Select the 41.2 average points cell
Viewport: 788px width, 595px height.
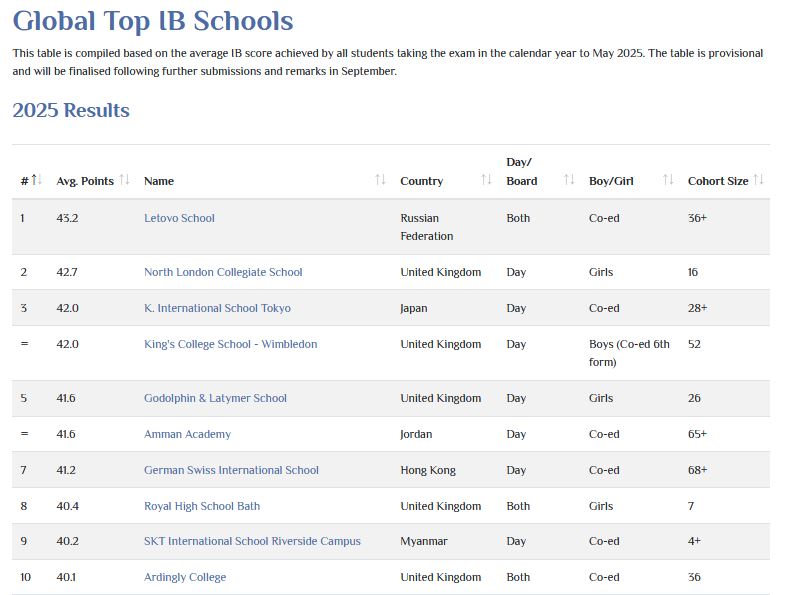click(66, 470)
